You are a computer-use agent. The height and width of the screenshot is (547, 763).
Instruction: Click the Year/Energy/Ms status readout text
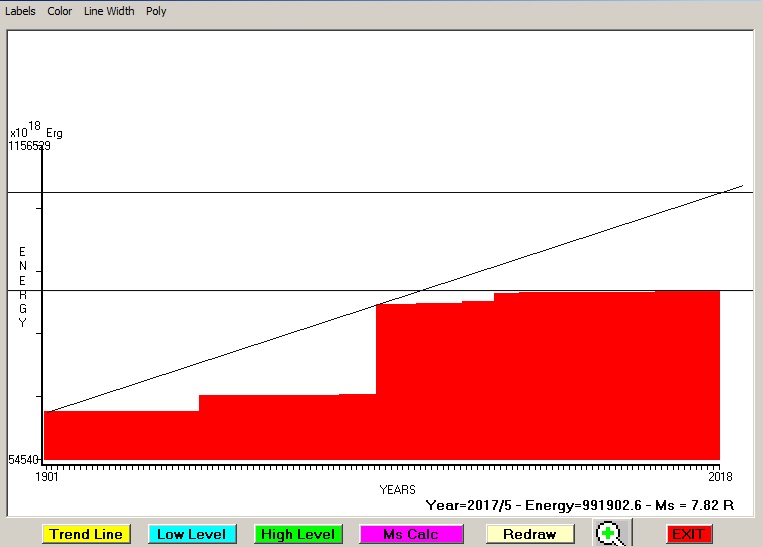[580, 506]
